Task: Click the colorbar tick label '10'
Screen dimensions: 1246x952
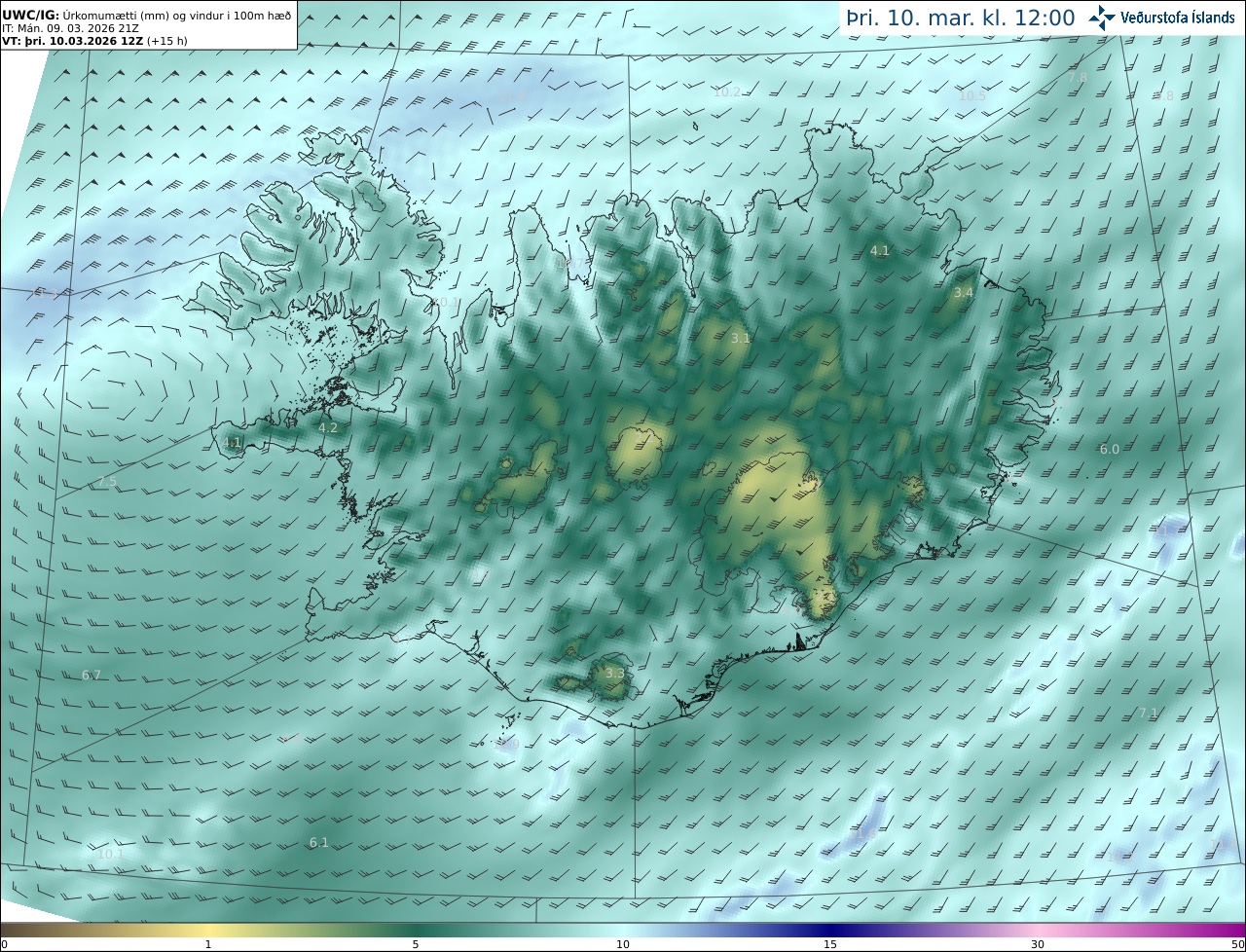Action: point(623,944)
